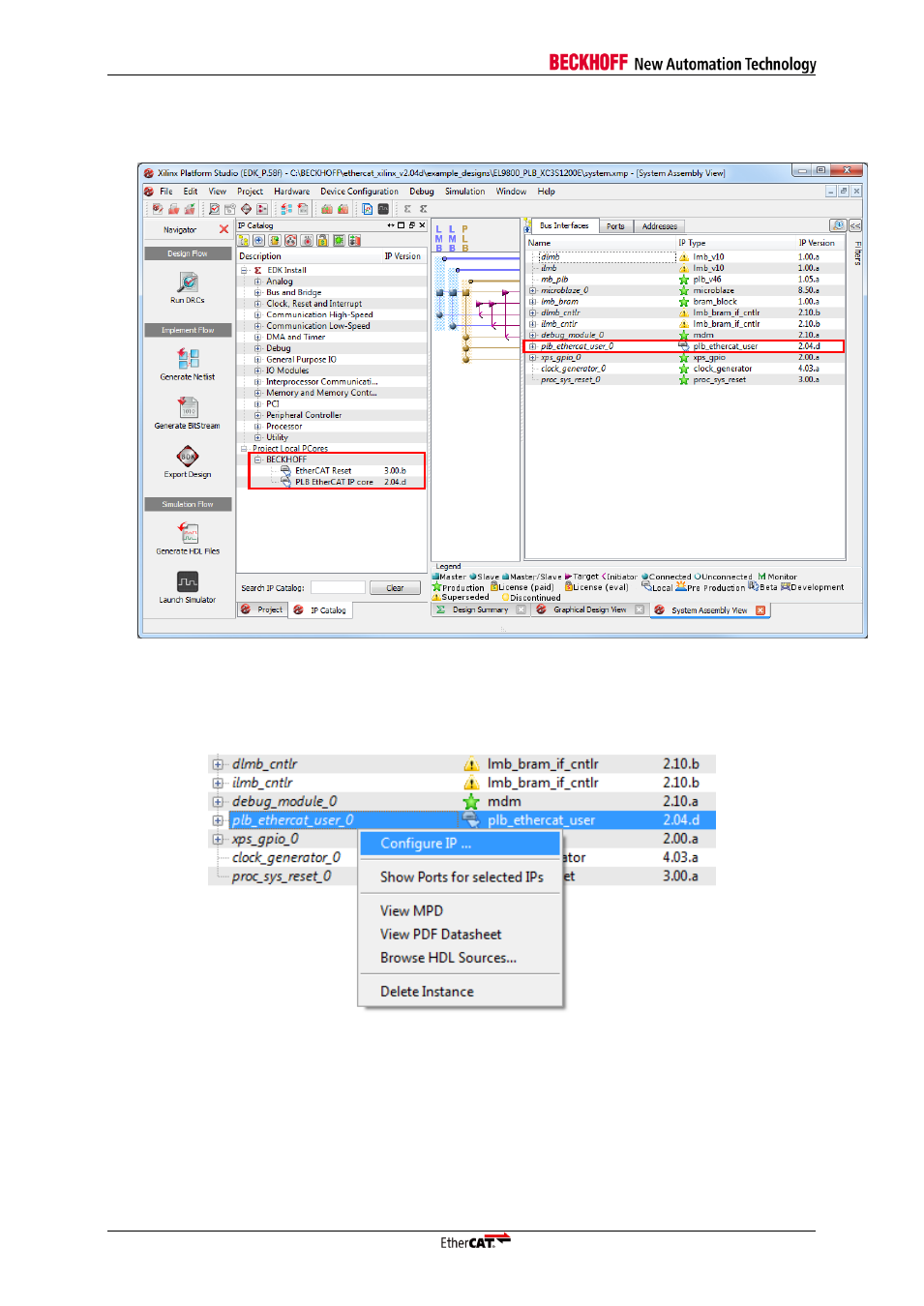Collapse the EDK Install tree node
924x1306 pixels.
click(x=244, y=270)
